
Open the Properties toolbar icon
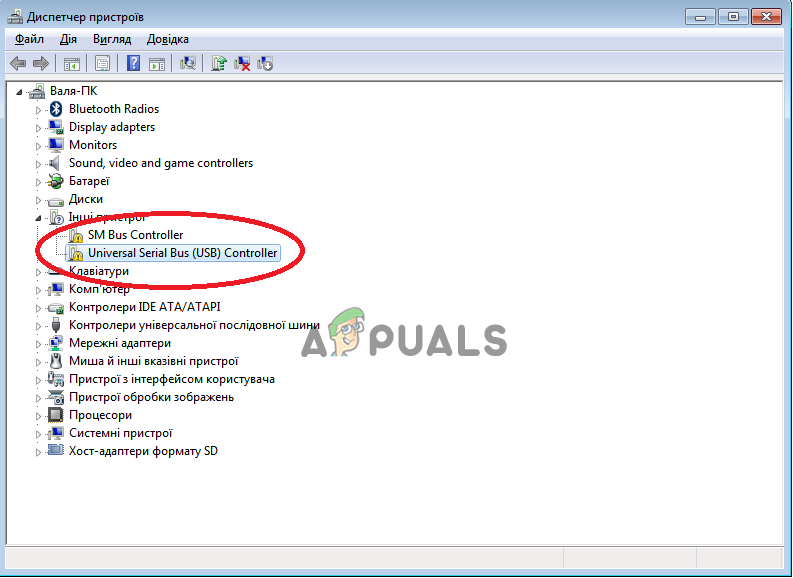tap(102, 64)
